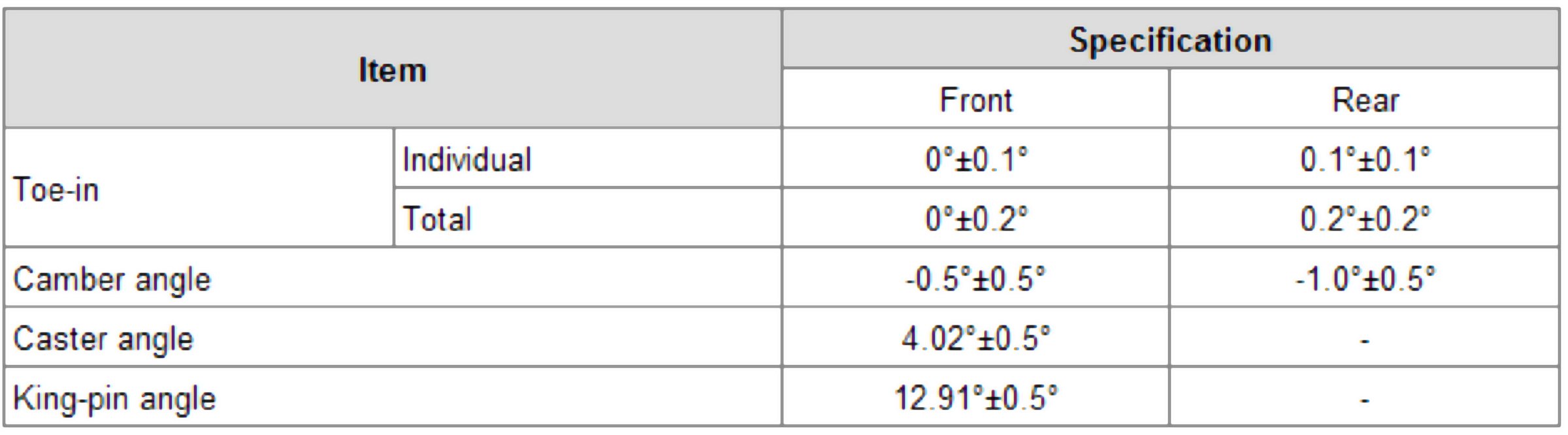
Task: Select the Rear column subheader
Action: pyautogui.click(x=1365, y=100)
